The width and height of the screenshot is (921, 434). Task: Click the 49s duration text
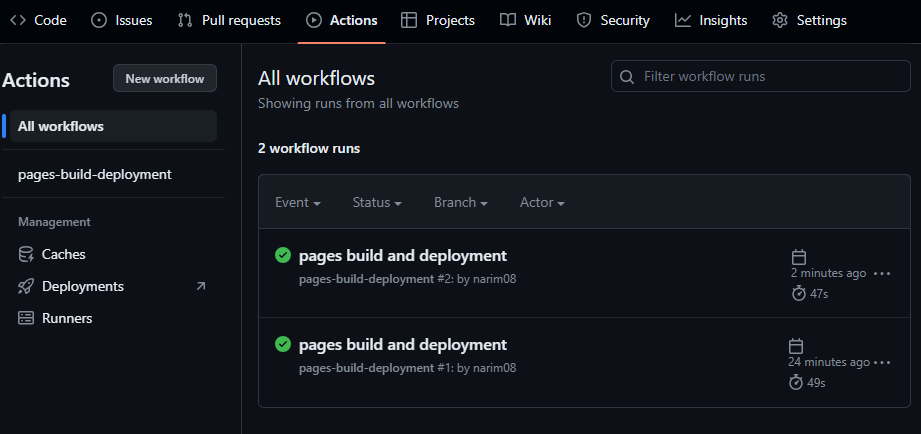point(816,383)
